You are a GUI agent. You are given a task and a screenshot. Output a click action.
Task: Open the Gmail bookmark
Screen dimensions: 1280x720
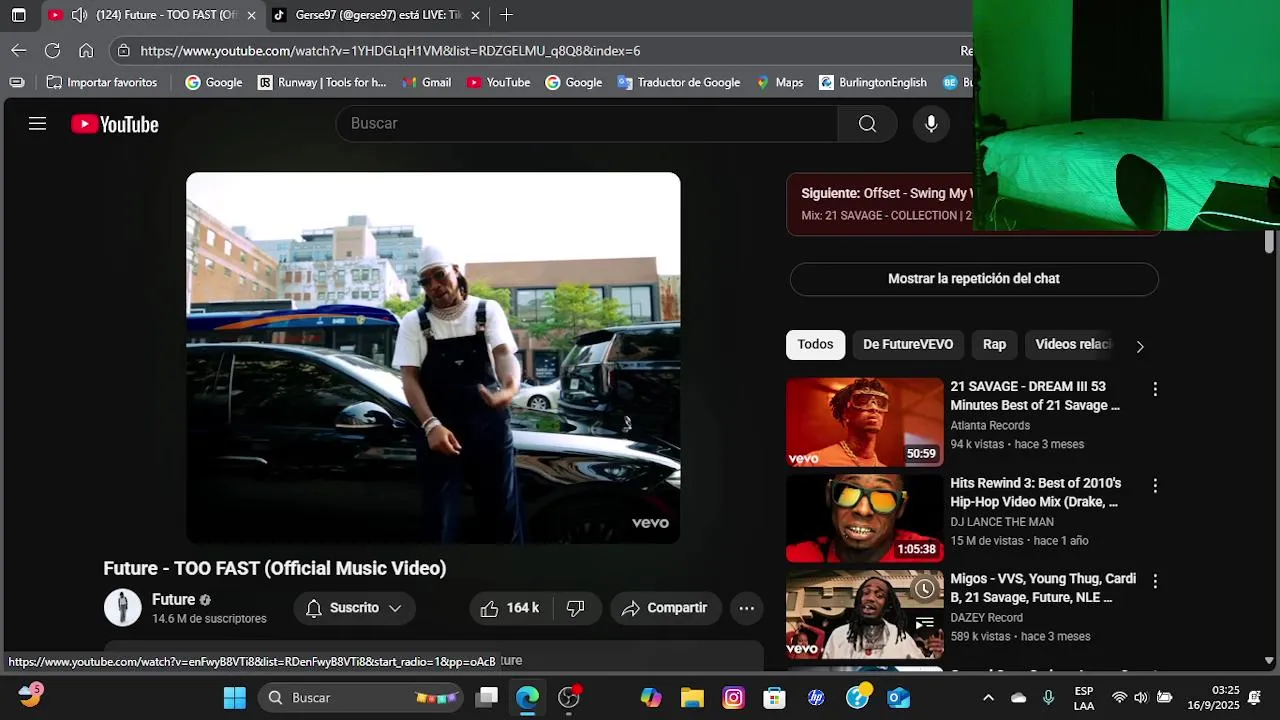(426, 82)
